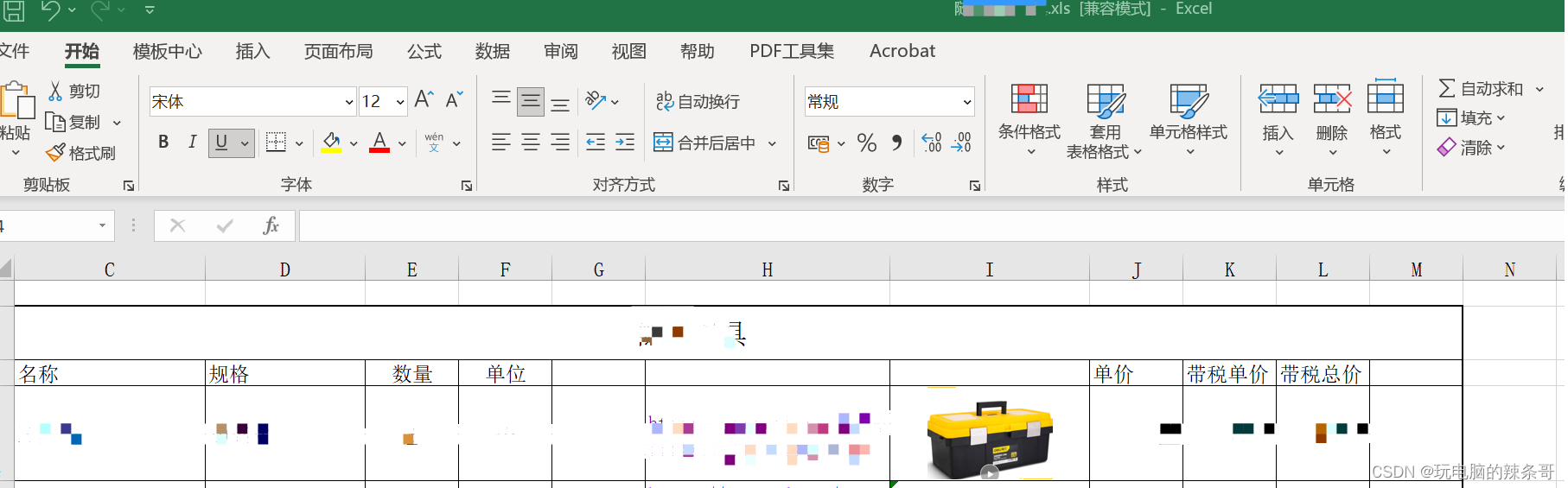This screenshot has height=488, width=1568.
Task: Toggle underline formatting
Action: coord(221,143)
